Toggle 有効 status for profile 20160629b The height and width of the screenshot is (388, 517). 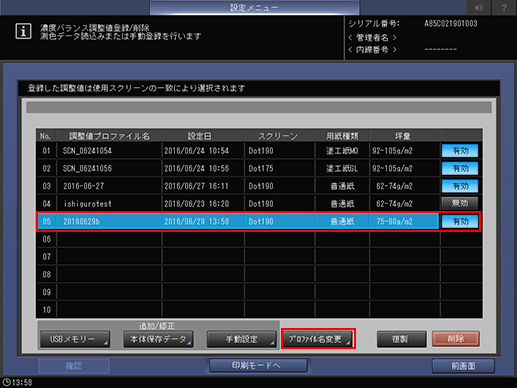460,221
